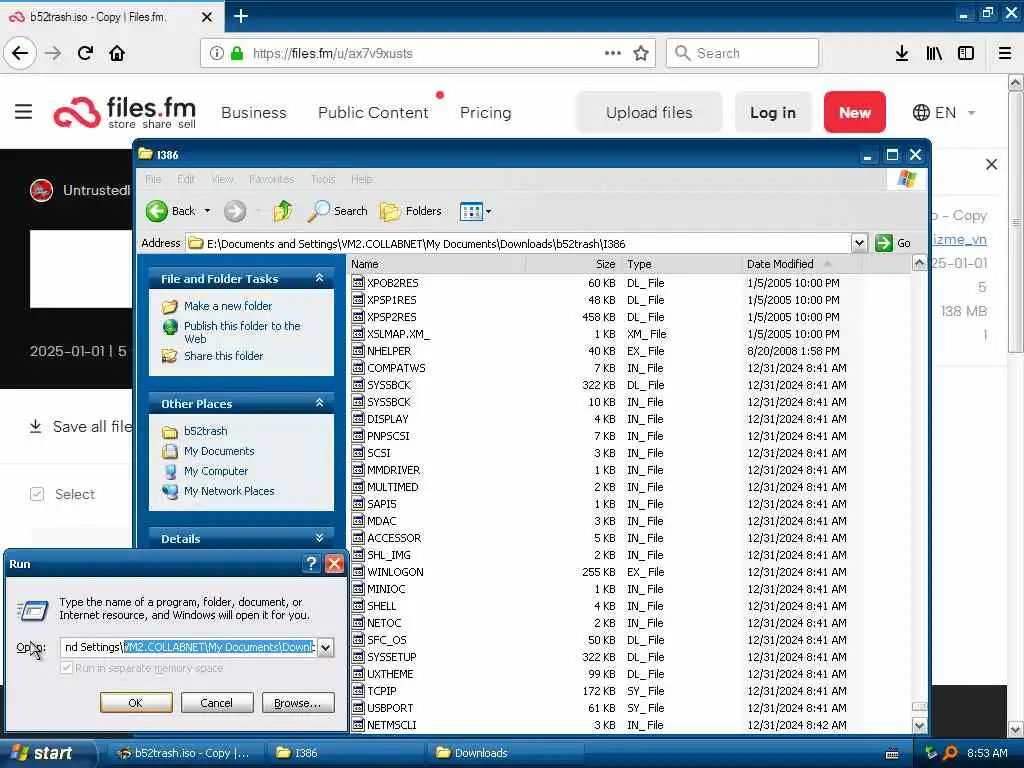This screenshot has height=768, width=1024.
Task: Open Explorer address bar dropdown
Action: (859, 243)
